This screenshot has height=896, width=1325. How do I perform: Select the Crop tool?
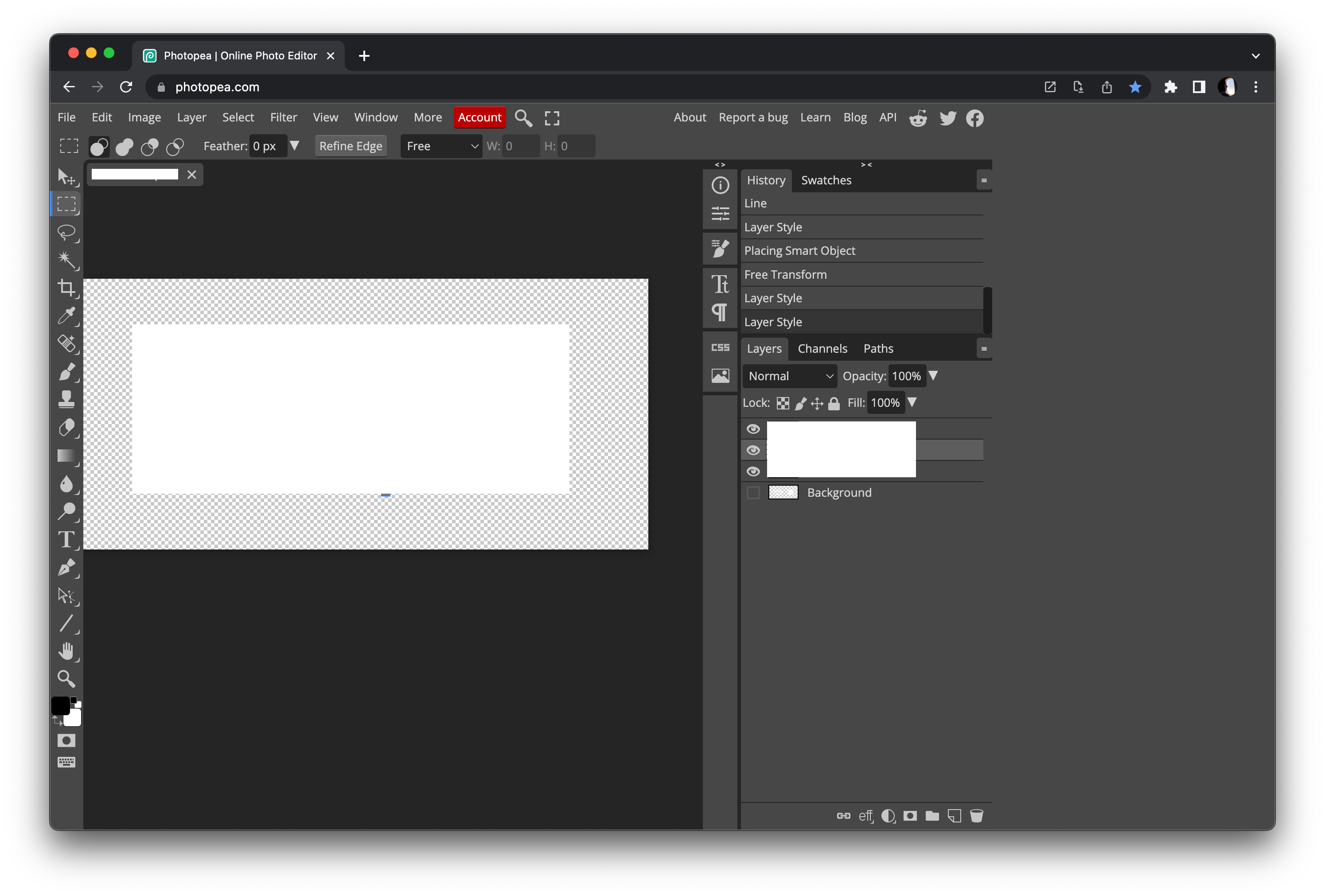point(67,288)
